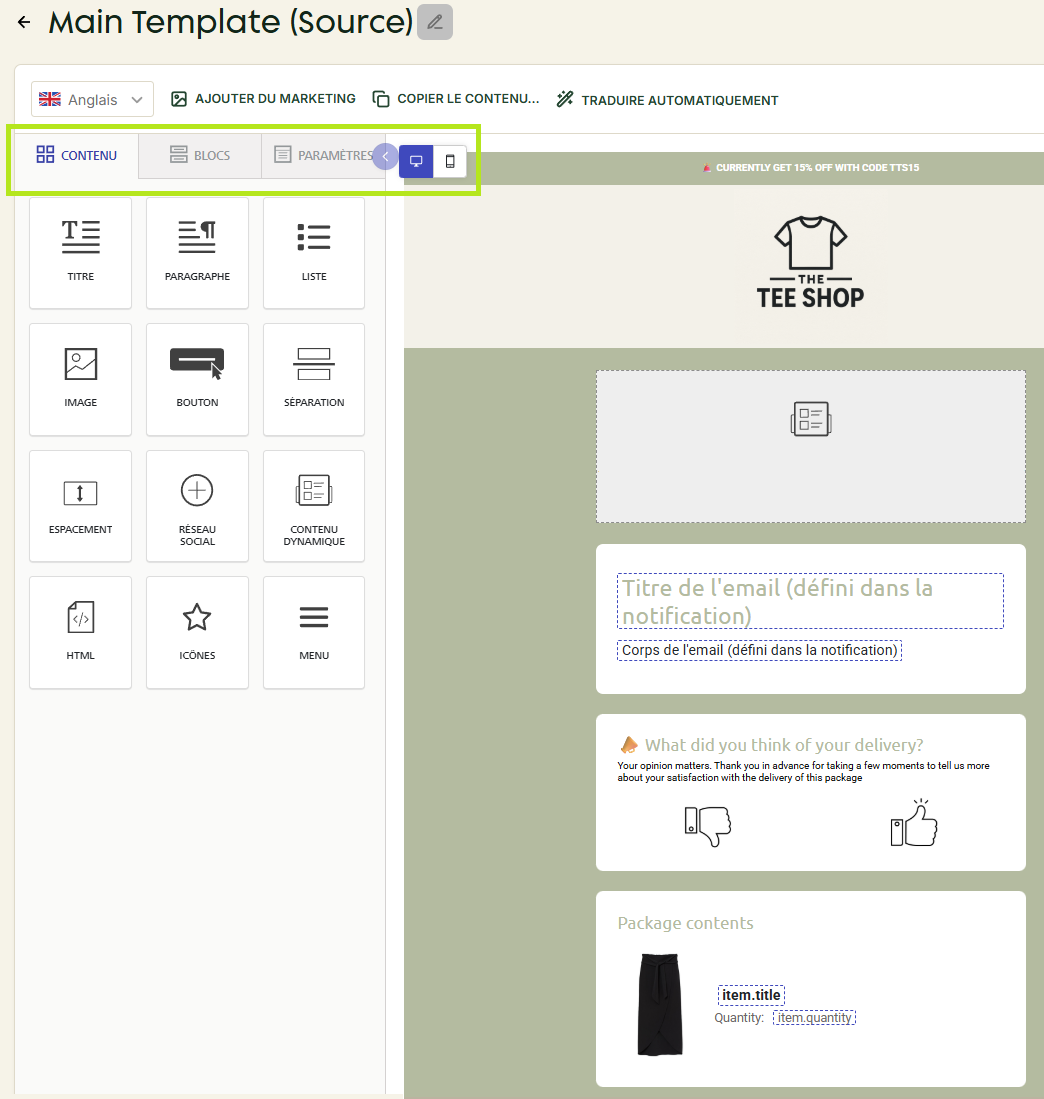Image resolution: width=1044 pixels, height=1099 pixels.
Task: Click the delivery feedback heading text
Action: [784, 744]
